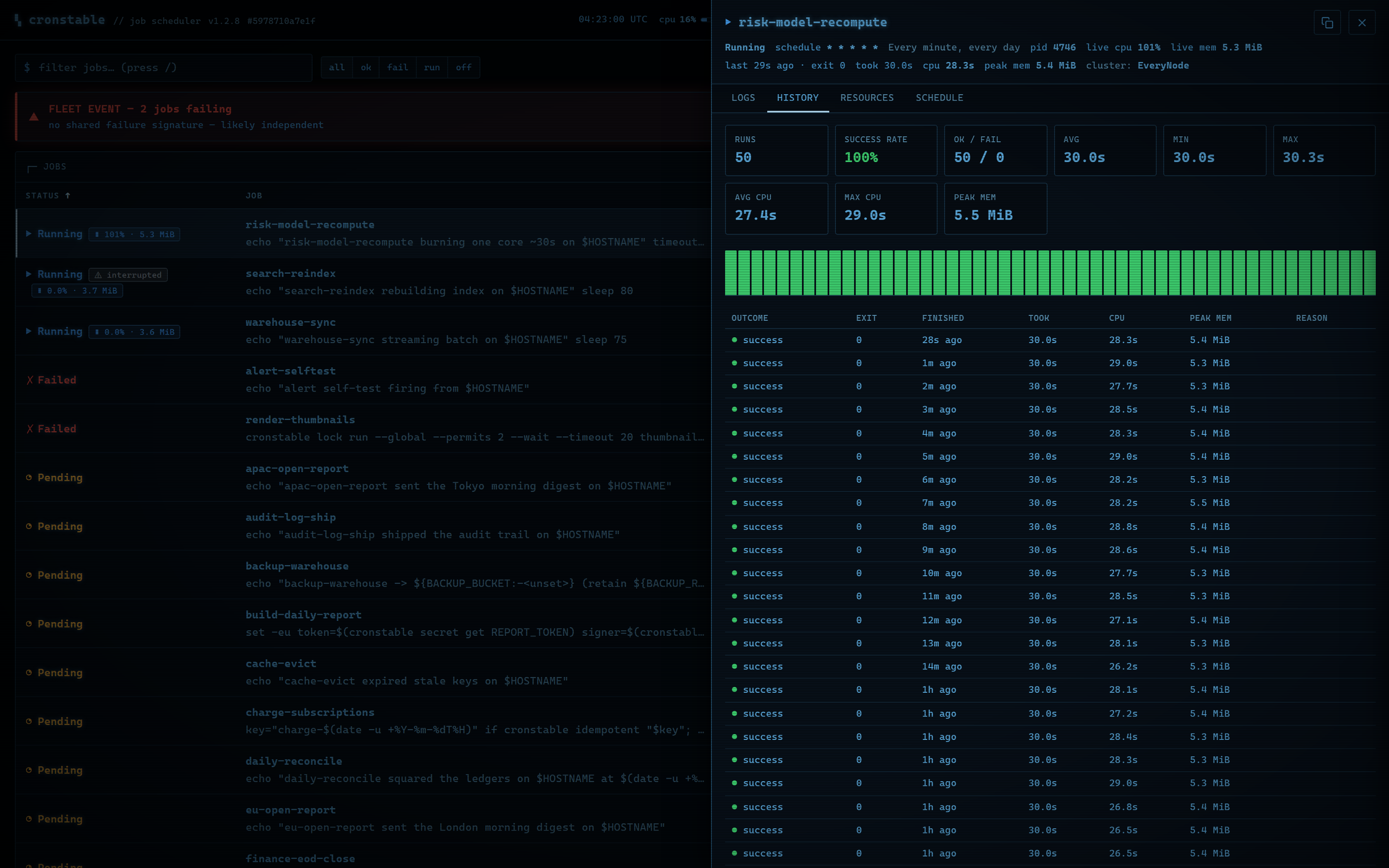This screenshot has width=1389, height=868.
Task: Click the cronstable logo icon
Action: [18, 20]
